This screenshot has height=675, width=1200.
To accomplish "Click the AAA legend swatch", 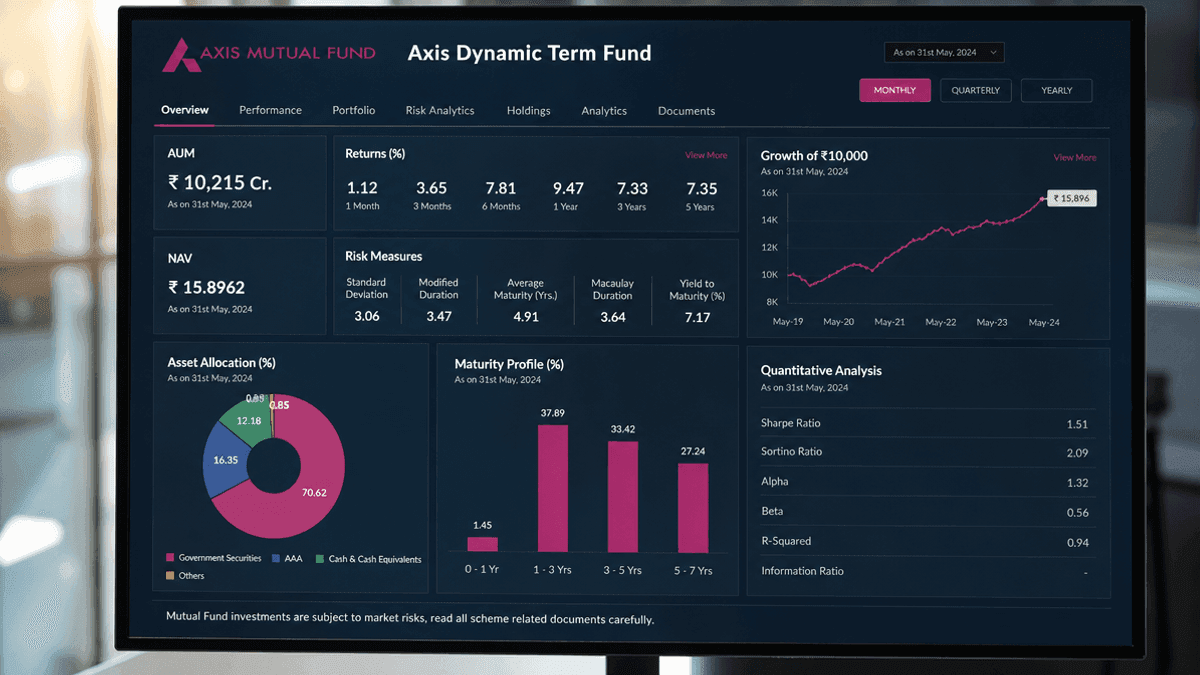I will tap(276, 558).
